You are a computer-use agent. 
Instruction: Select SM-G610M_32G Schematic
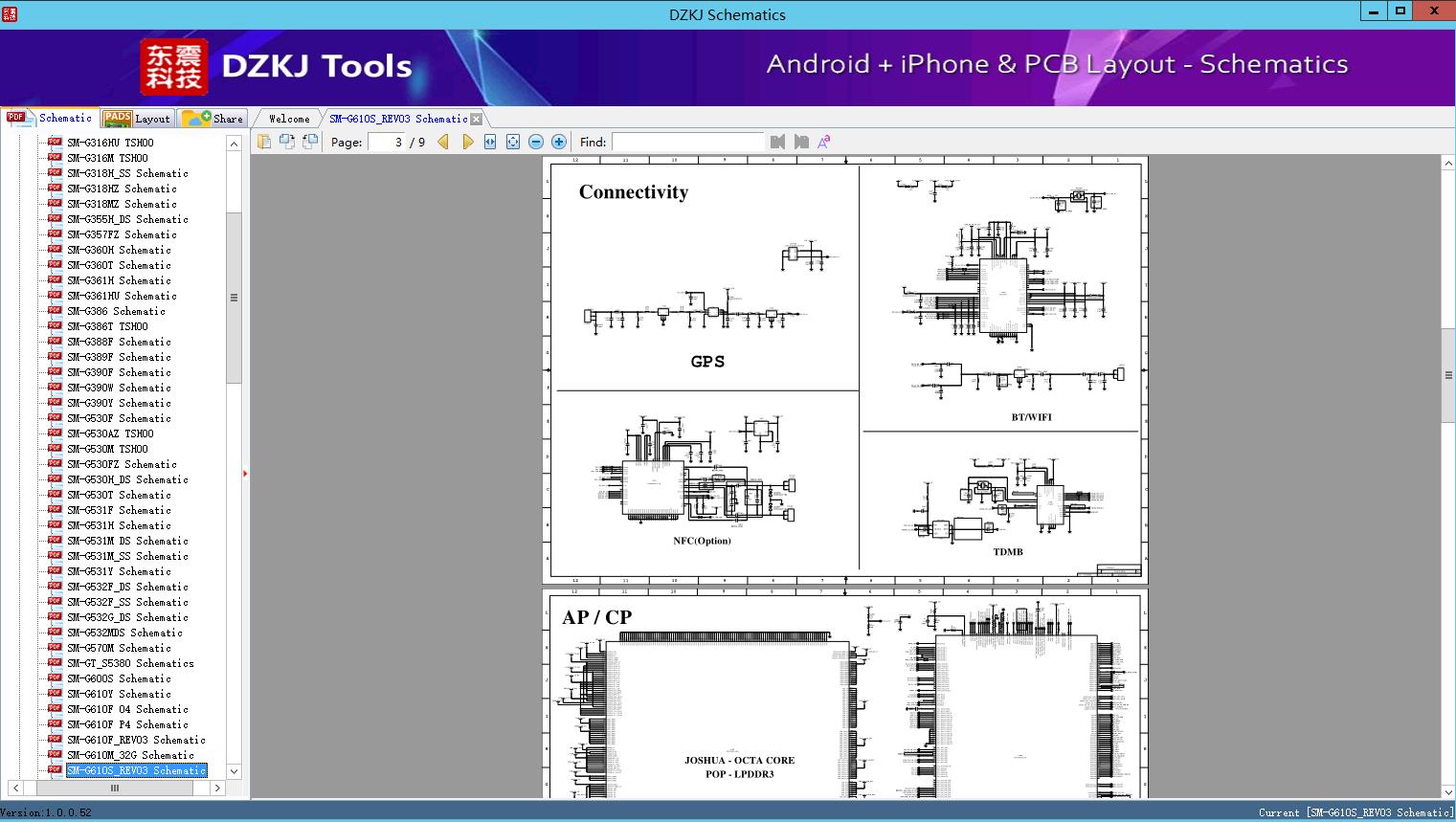coord(130,755)
